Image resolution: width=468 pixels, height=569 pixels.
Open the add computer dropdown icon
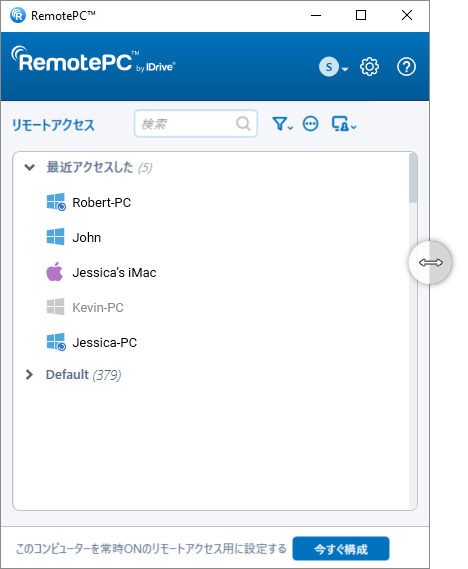click(x=344, y=124)
